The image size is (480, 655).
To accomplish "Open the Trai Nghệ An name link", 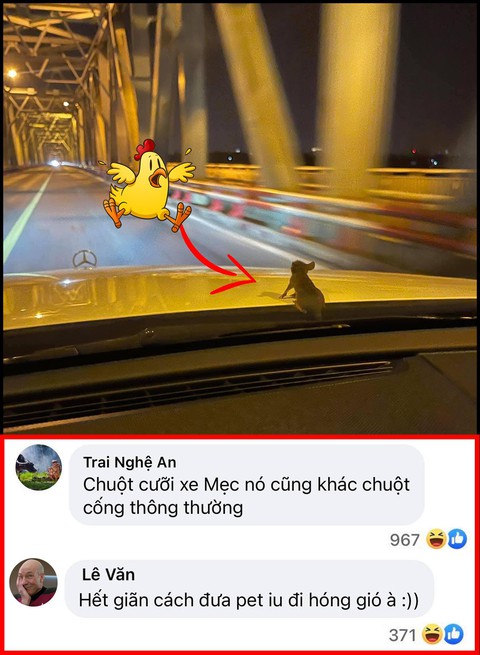I will click(x=130, y=462).
